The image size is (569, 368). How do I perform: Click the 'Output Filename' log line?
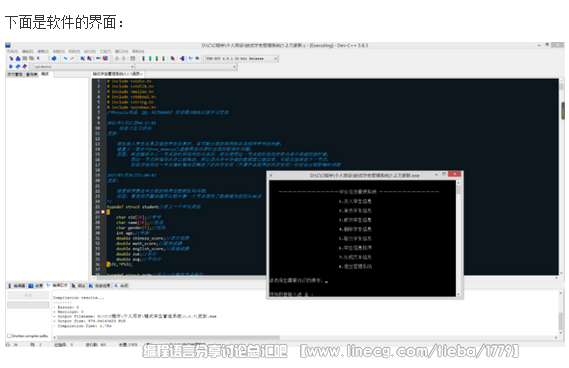tap(135, 316)
